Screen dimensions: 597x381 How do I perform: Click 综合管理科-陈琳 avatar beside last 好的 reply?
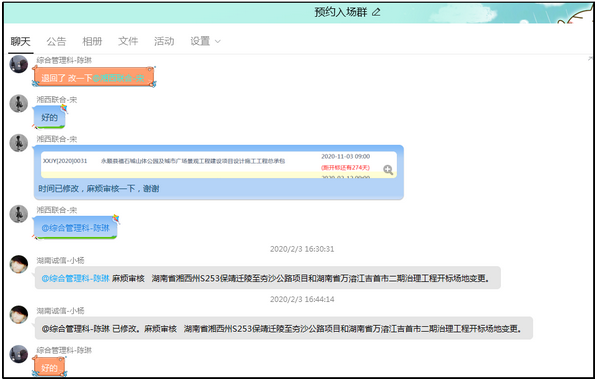coord(19,354)
